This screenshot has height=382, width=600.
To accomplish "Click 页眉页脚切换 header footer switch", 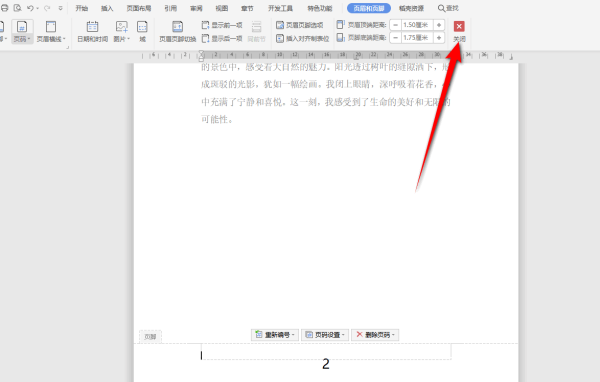I will pos(178,31).
